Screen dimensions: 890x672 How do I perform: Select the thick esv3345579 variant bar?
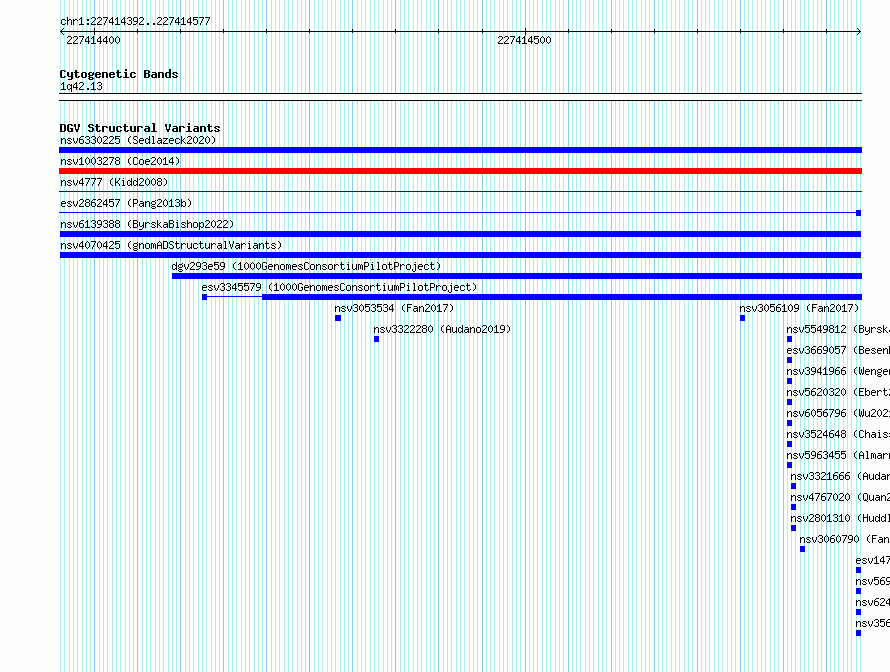click(x=562, y=297)
